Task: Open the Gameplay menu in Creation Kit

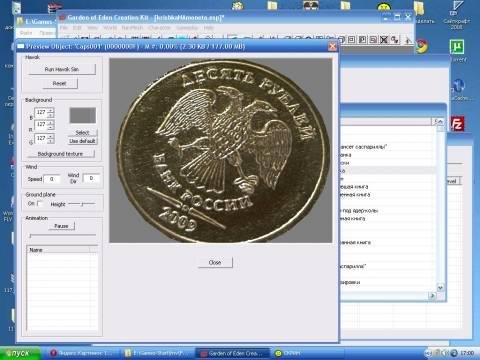Action: [187, 28]
